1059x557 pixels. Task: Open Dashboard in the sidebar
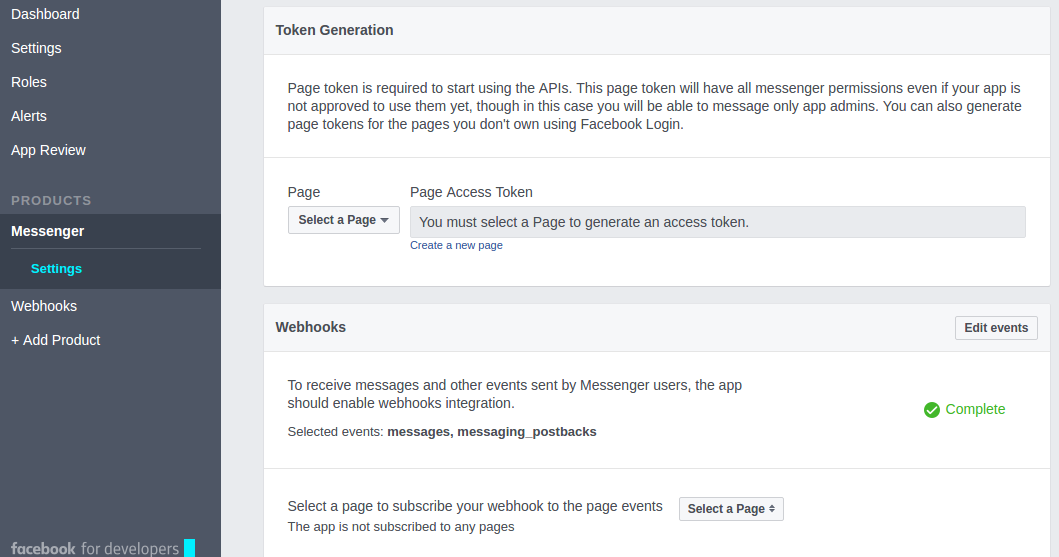[x=45, y=14]
